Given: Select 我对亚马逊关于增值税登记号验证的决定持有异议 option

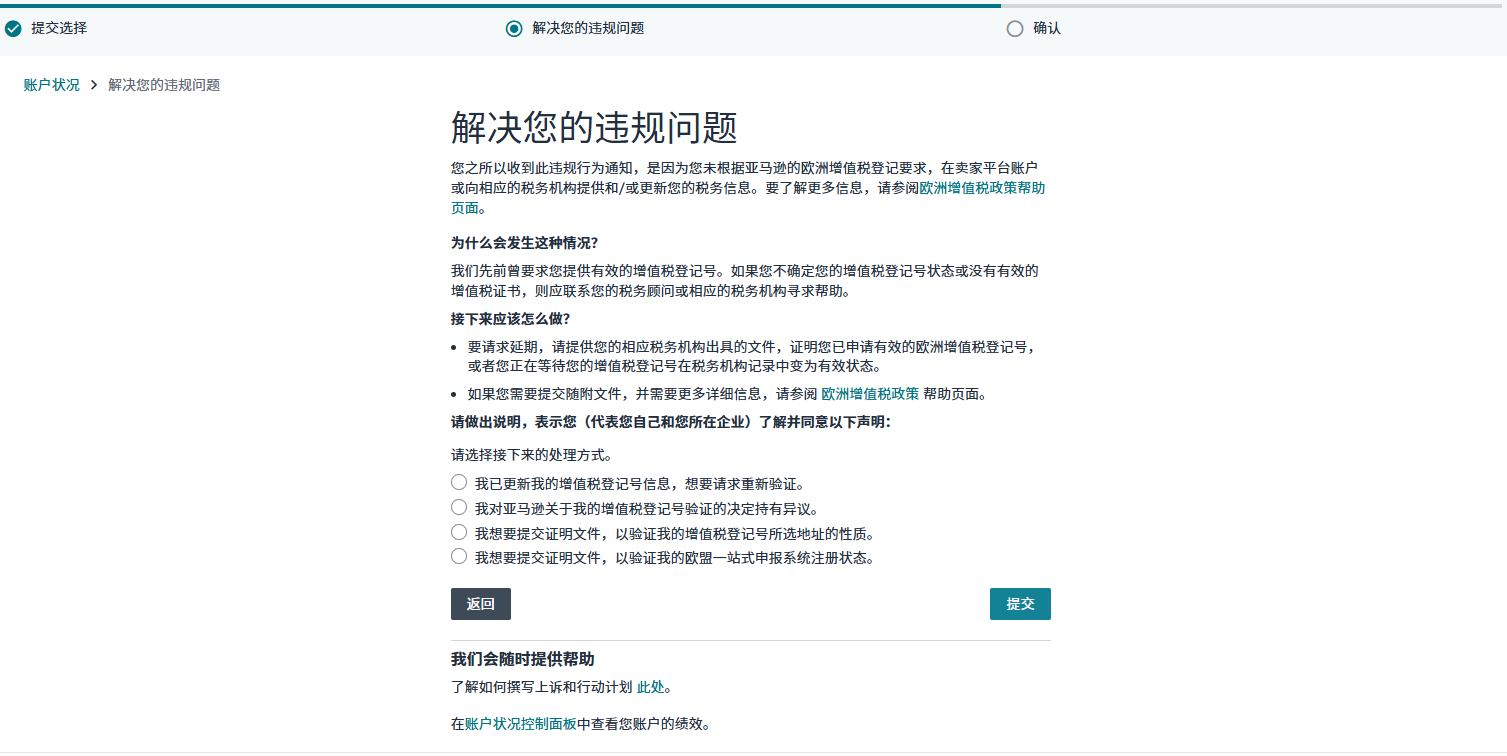Looking at the screenshot, I should point(459,508).
